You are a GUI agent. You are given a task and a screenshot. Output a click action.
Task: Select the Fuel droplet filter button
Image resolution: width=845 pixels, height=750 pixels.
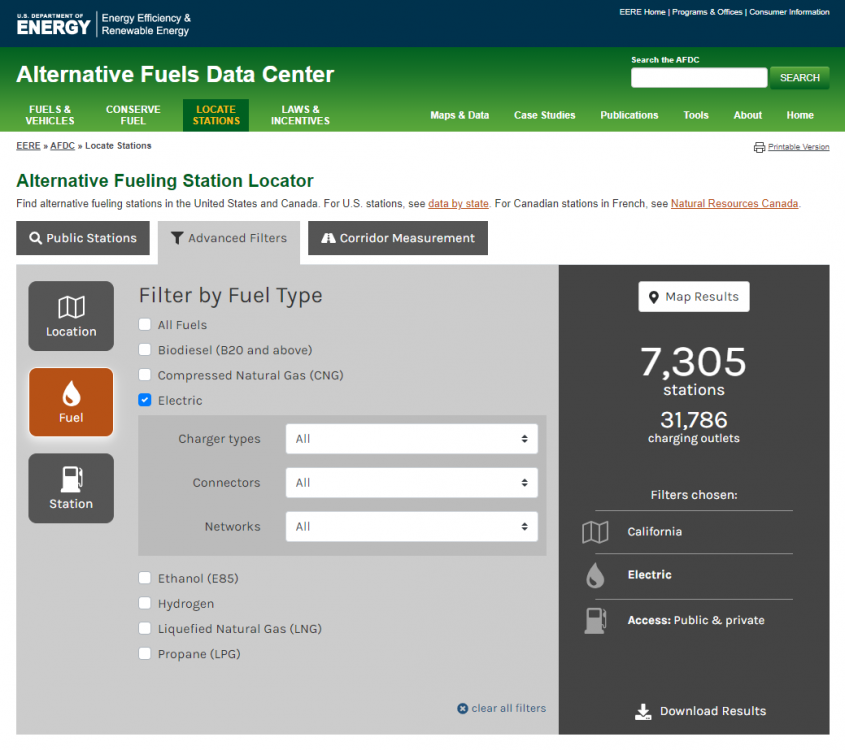[x=71, y=402]
